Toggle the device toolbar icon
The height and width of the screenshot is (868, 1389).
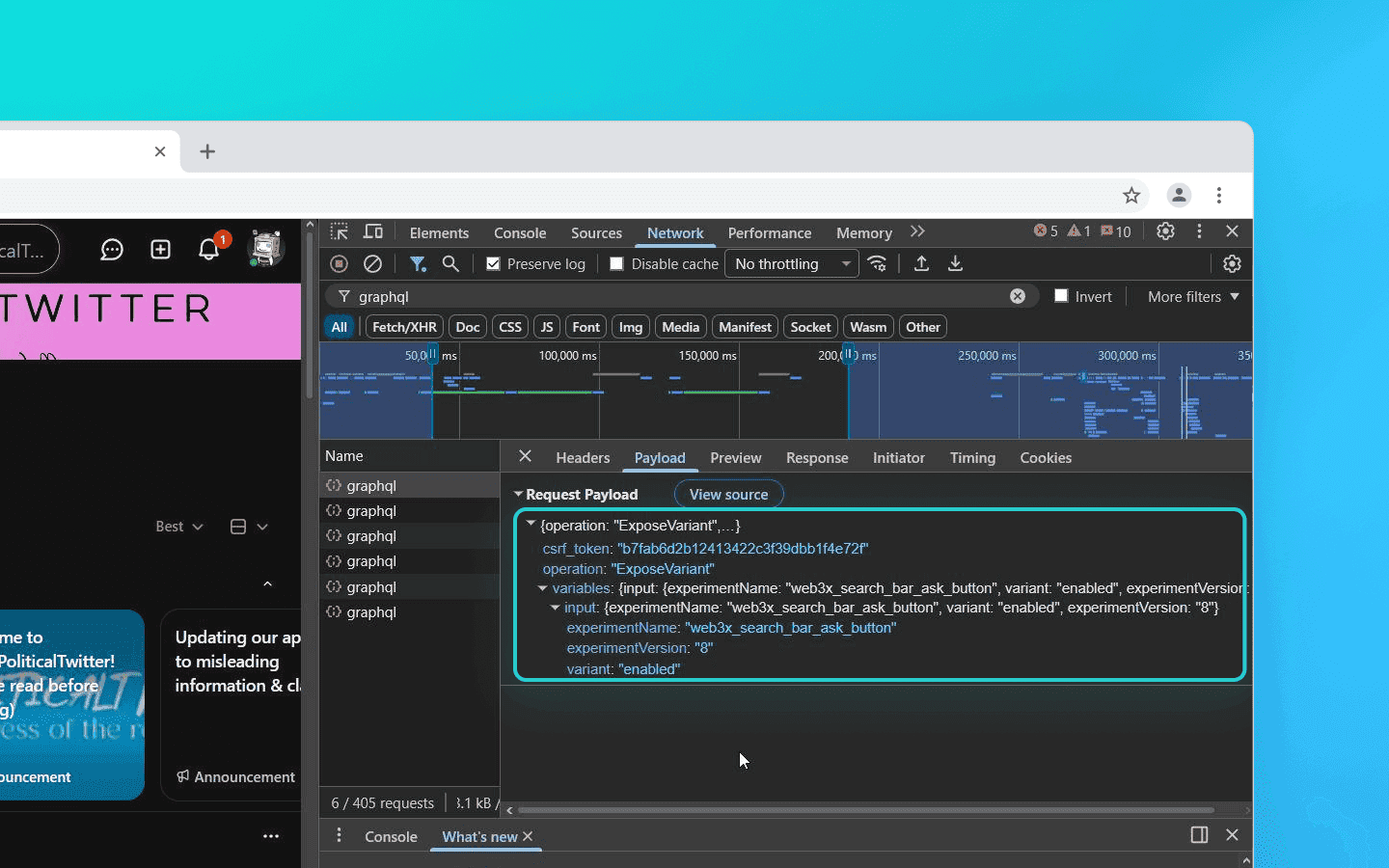(372, 231)
